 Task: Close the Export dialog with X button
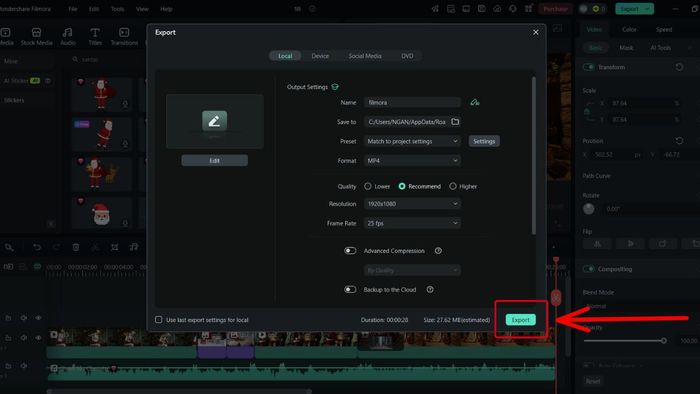tap(535, 32)
